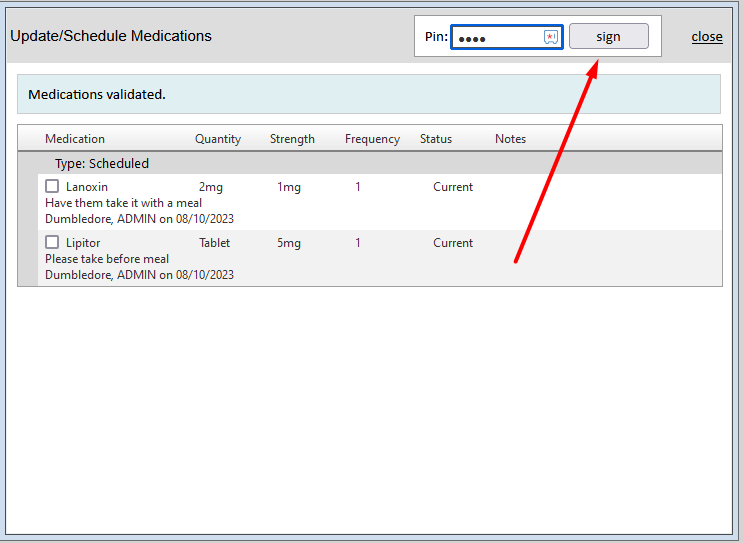Click the 'Medications validated.' message

(x=97, y=94)
